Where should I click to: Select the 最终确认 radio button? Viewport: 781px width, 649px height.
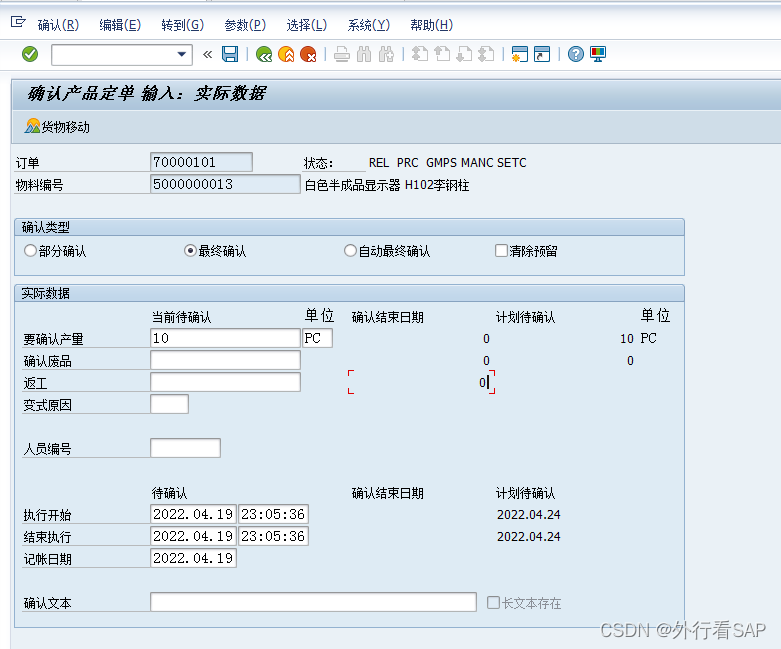[190, 251]
